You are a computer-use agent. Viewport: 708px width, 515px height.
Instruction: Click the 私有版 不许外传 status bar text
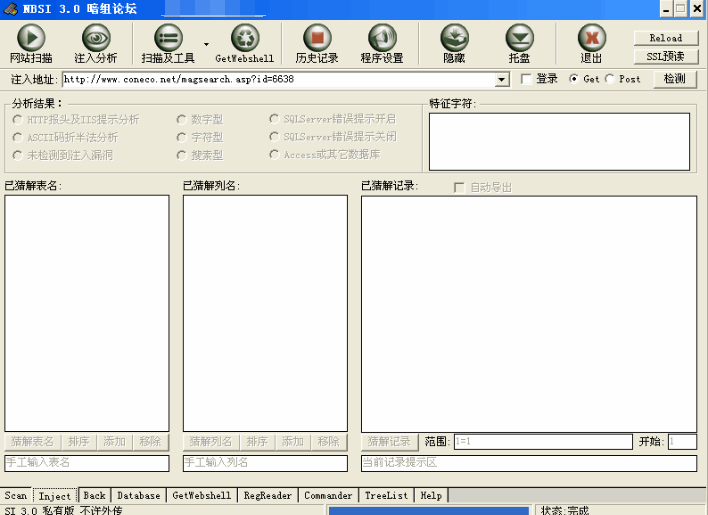82,510
